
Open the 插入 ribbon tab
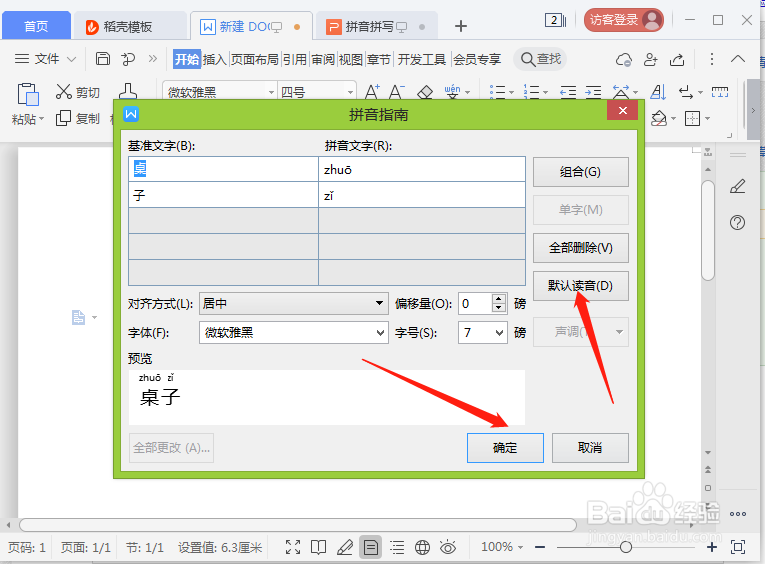[x=215, y=60]
